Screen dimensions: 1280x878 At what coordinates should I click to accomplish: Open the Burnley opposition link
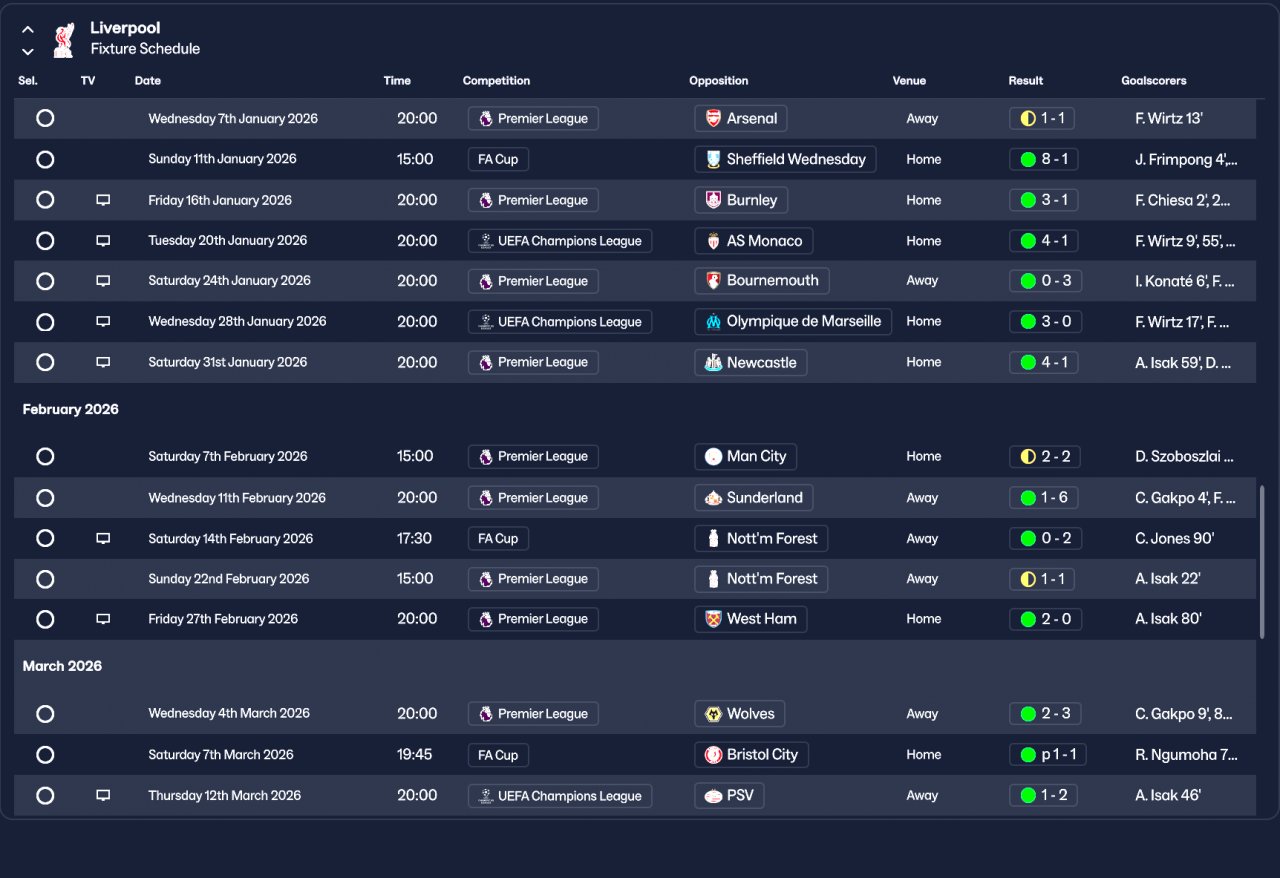pos(741,200)
